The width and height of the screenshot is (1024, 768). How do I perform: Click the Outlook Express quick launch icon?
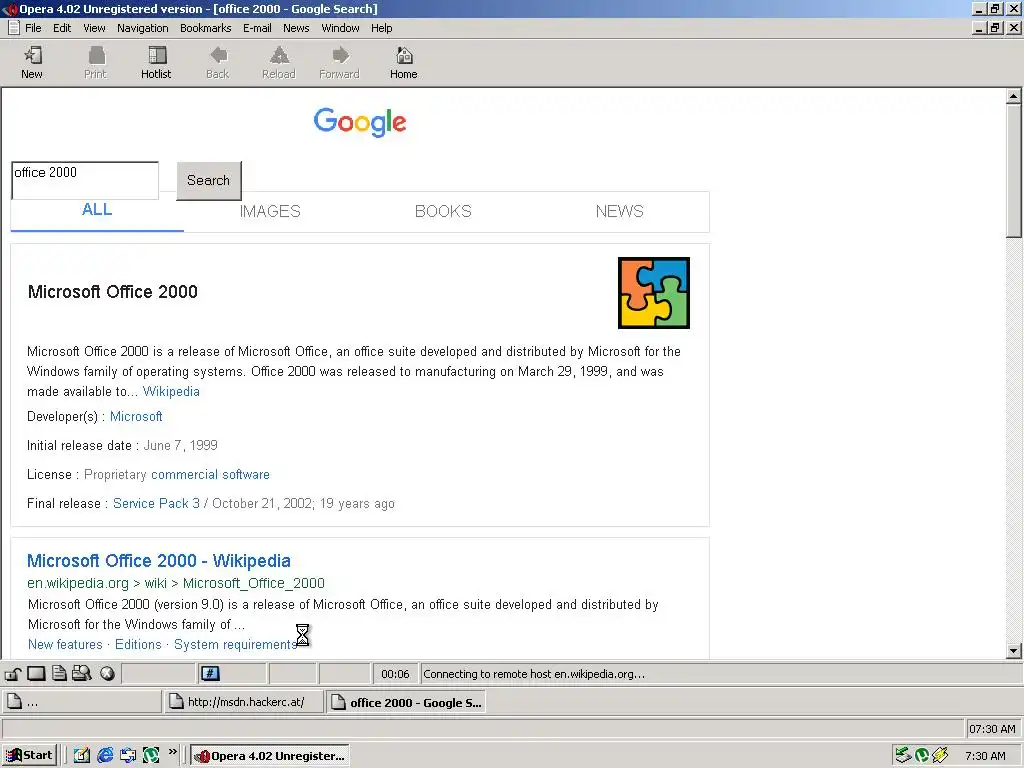128,756
